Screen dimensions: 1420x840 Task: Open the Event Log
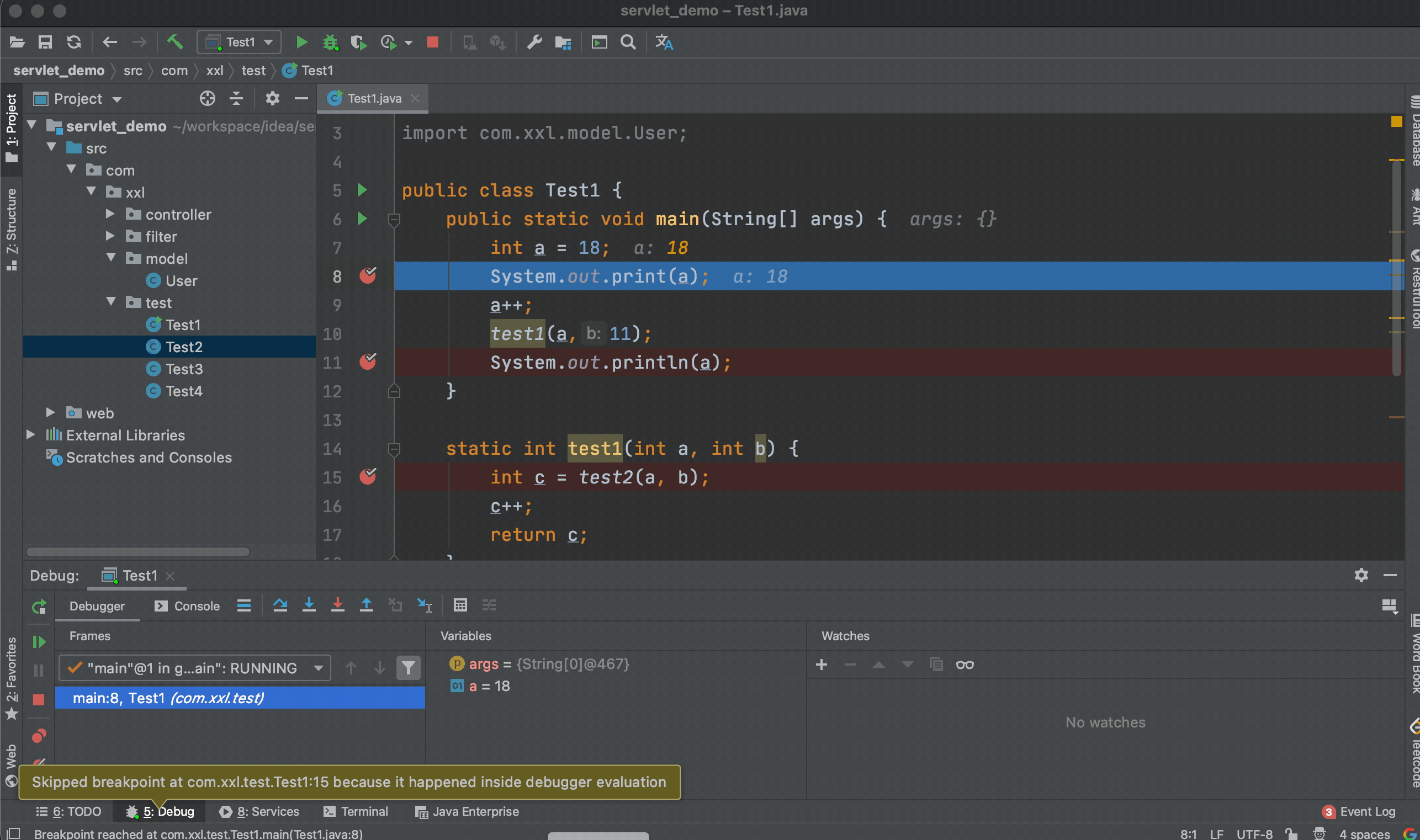(x=1359, y=812)
